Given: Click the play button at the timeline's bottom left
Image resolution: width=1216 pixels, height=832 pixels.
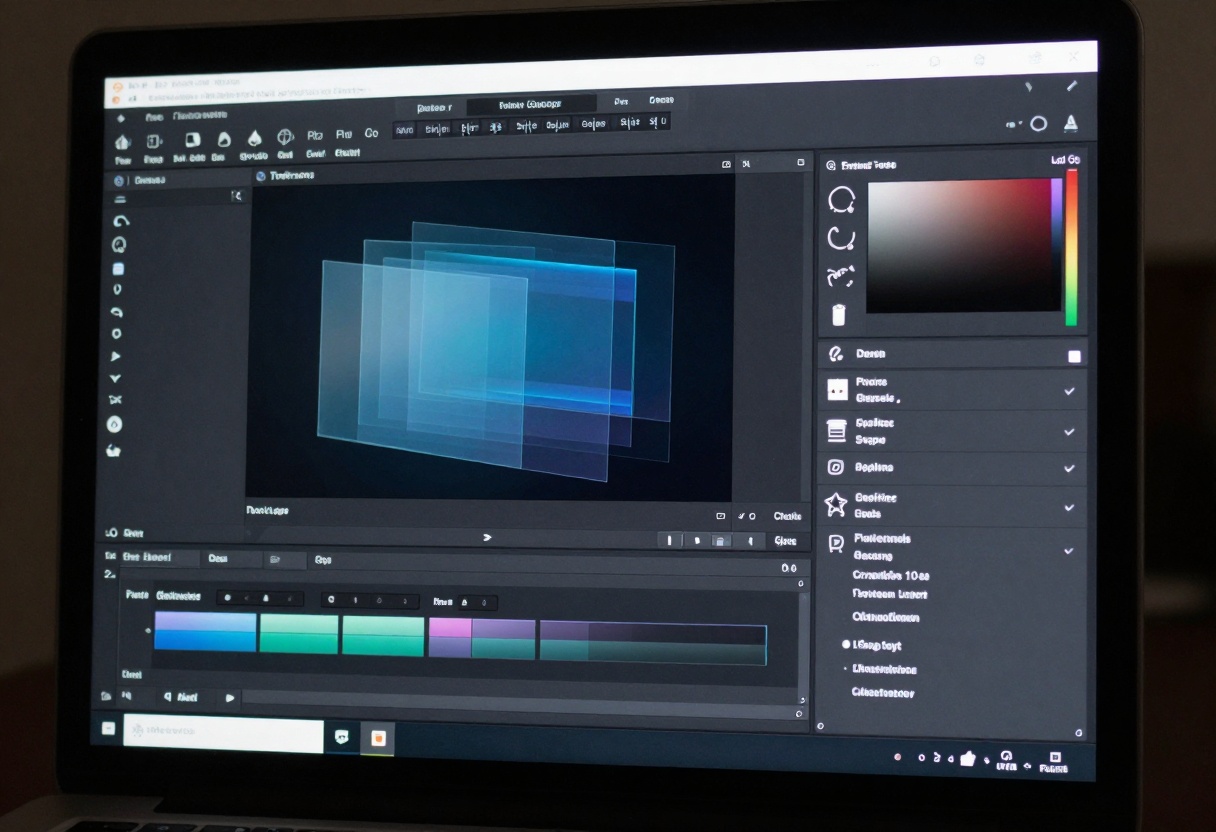Looking at the screenshot, I should (x=230, y=697).
